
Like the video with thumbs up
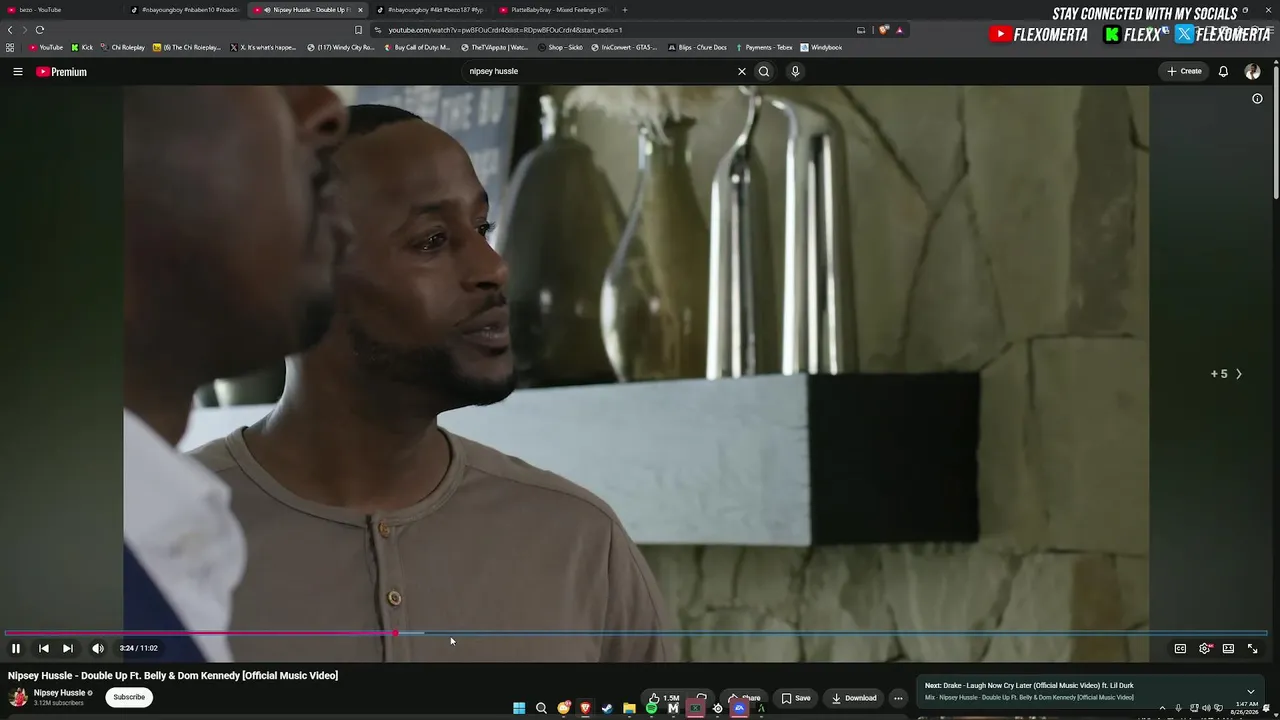pos(664,698)
